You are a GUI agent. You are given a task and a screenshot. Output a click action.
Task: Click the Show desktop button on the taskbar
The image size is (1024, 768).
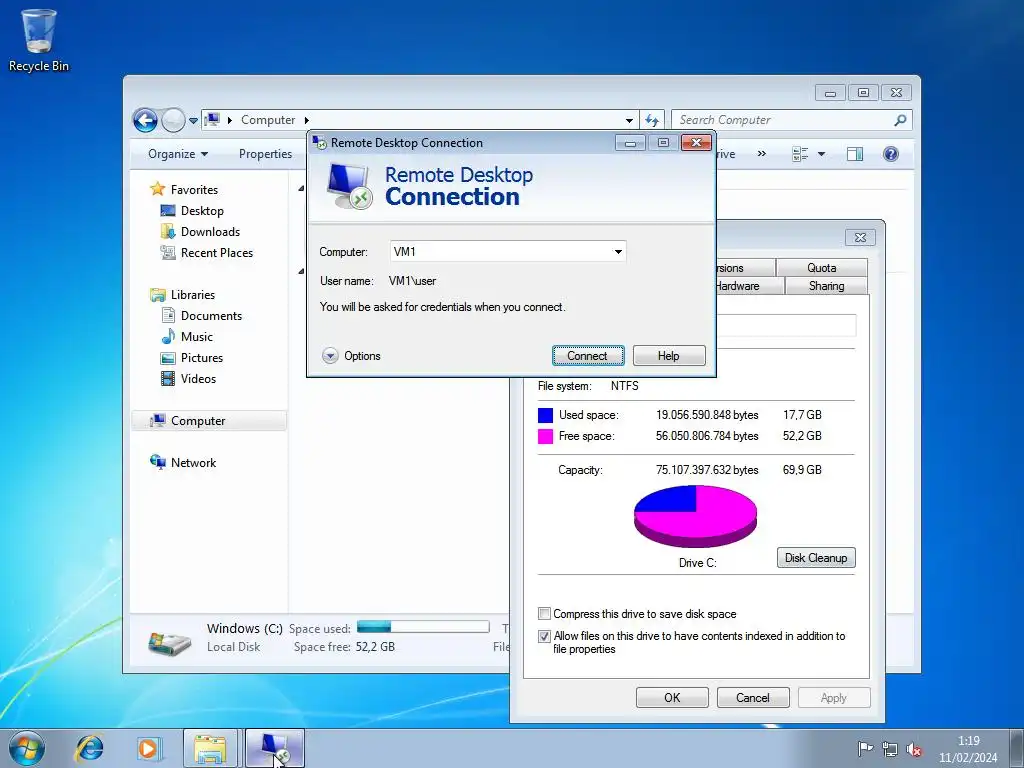[x=1016, y=748]
